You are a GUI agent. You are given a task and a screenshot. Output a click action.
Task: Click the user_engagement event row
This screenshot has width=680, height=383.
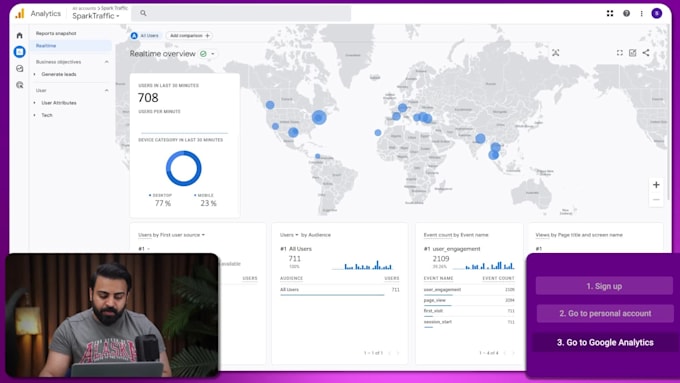coord(469,290)
